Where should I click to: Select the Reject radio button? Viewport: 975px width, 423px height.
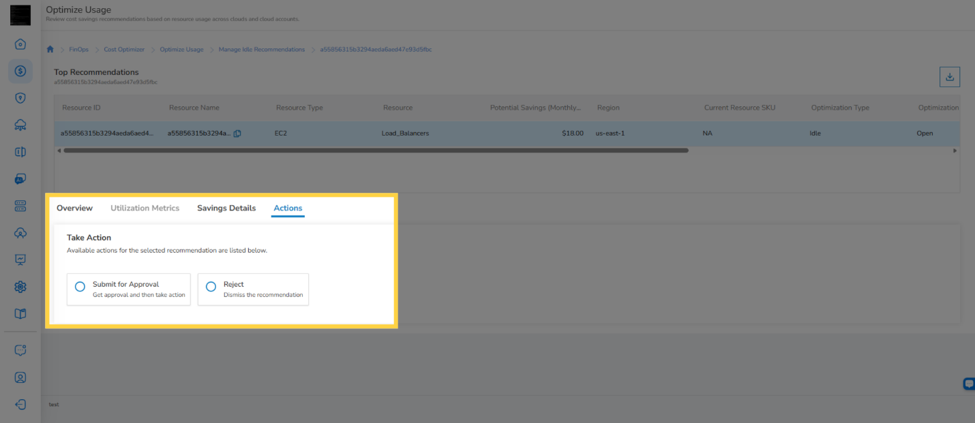pyautogui.click(x=211, y=287)
